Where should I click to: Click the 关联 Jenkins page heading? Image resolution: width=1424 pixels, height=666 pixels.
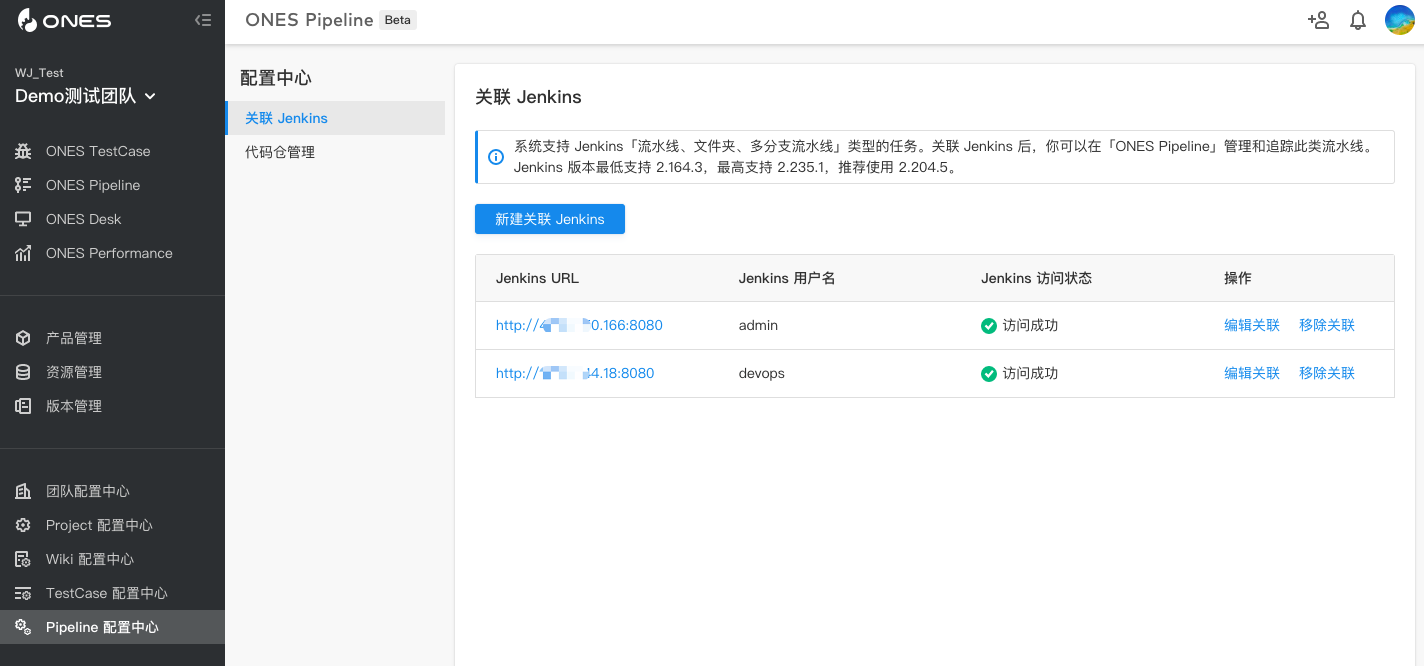click(x=528, y=97)
